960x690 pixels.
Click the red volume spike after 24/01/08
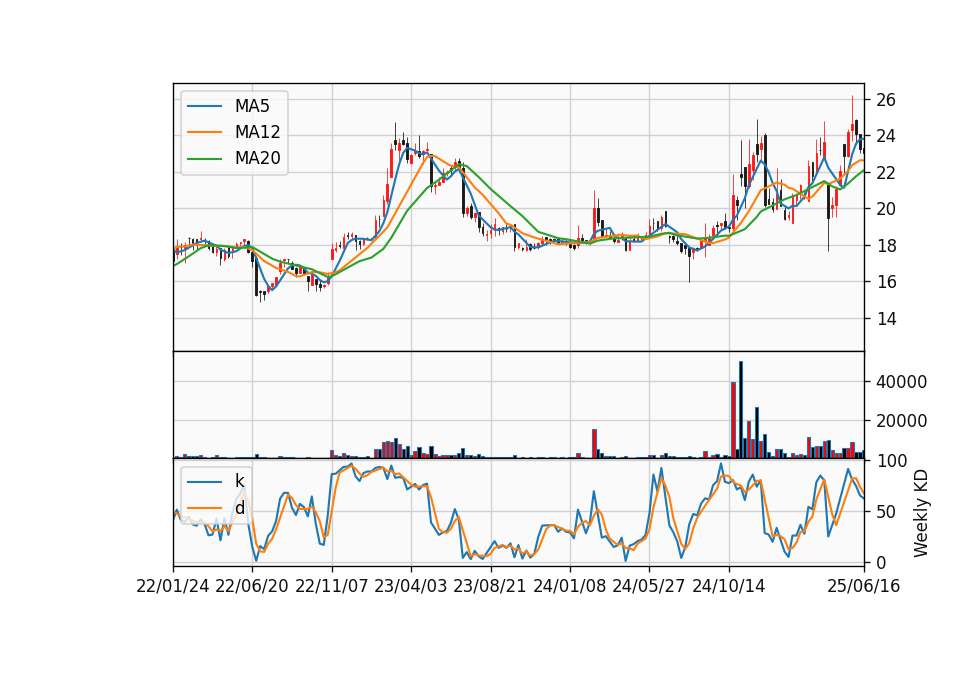coord(594,443)
